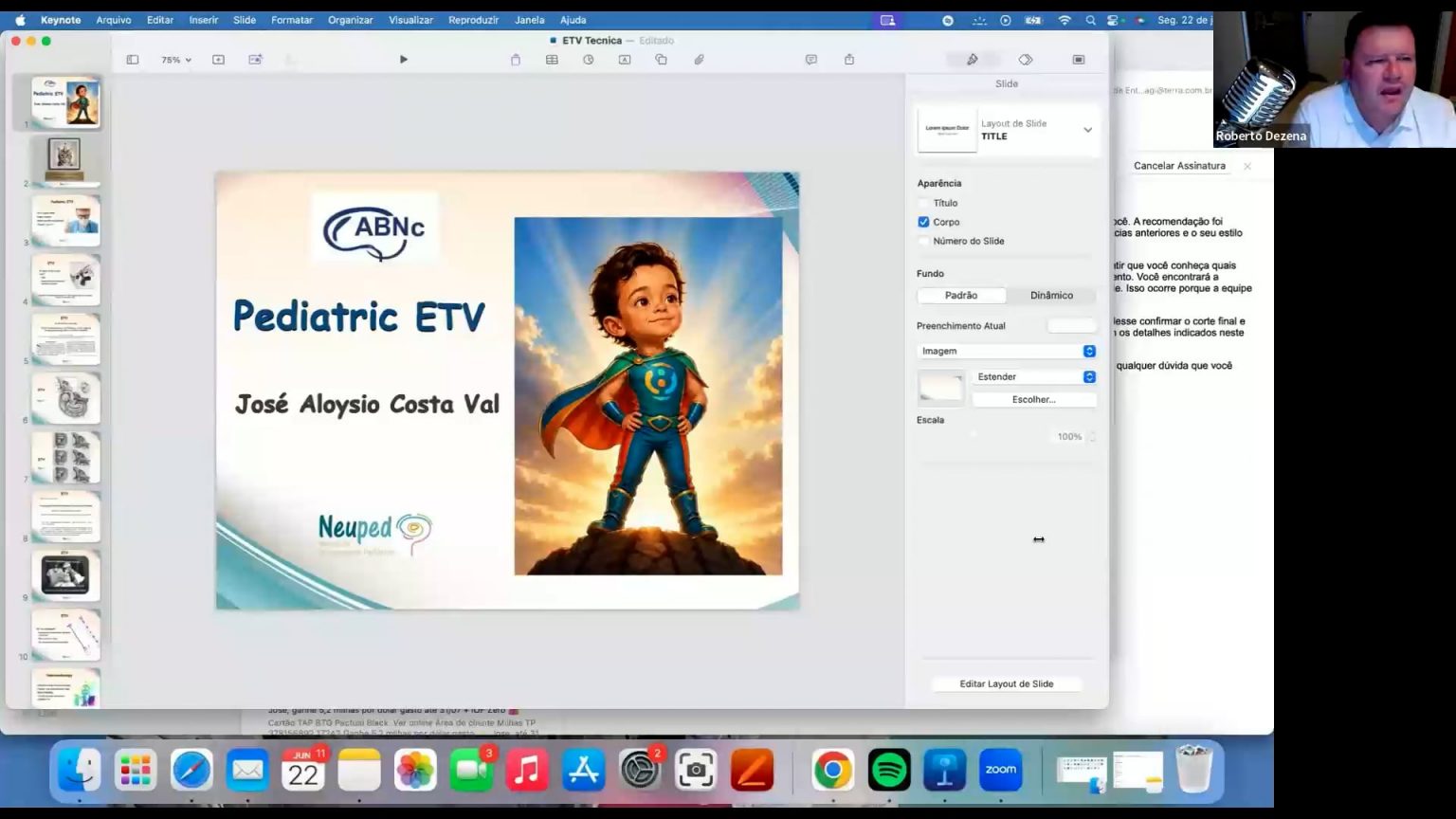This screenshot has height=819, width=1456.
Task: Add a comment with the Comment icon
Action: [811, 60]
